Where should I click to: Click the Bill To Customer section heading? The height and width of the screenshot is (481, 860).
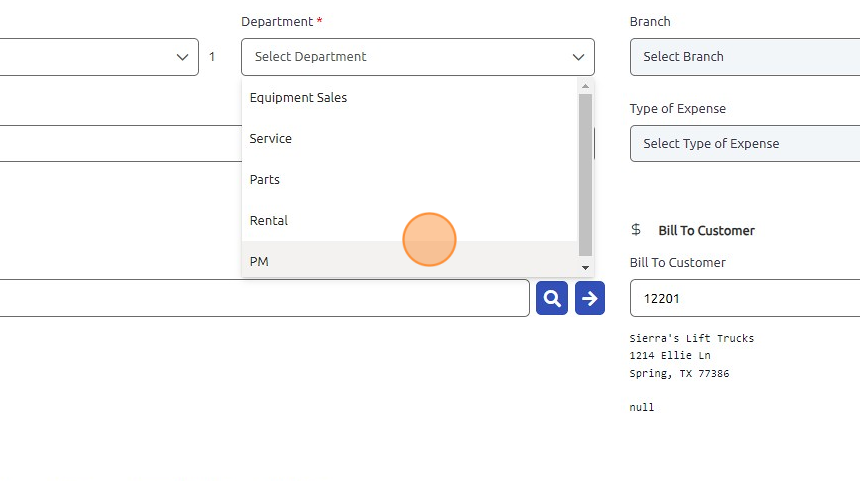706,230
